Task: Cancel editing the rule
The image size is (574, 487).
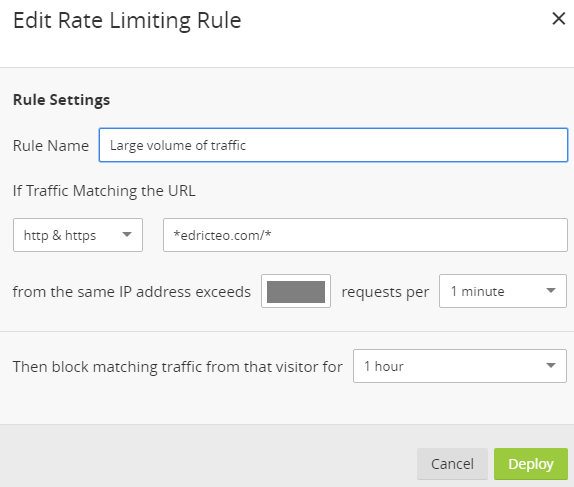Action: tap(452, 464)
